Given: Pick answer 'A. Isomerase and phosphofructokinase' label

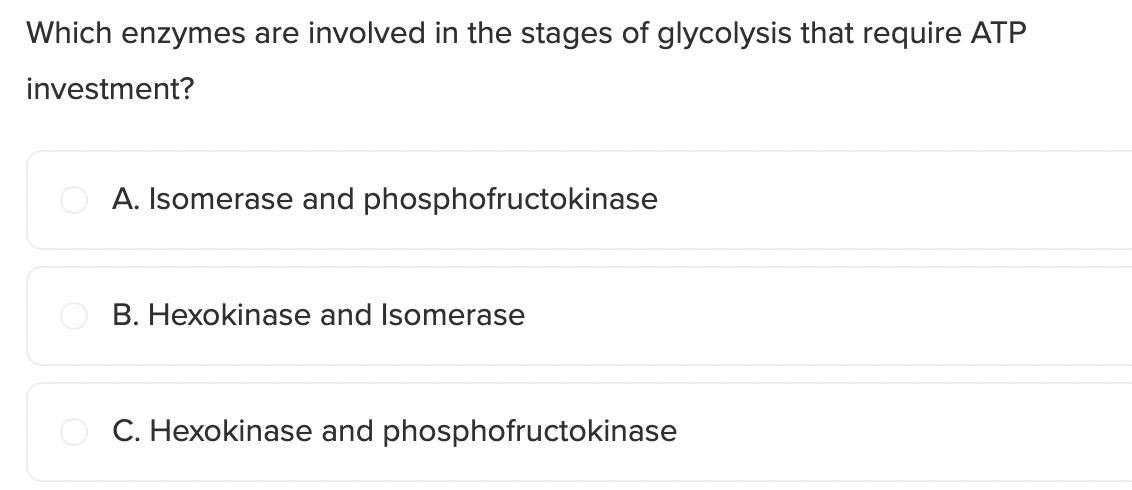Looking at the screenshot, I should 385,200.
